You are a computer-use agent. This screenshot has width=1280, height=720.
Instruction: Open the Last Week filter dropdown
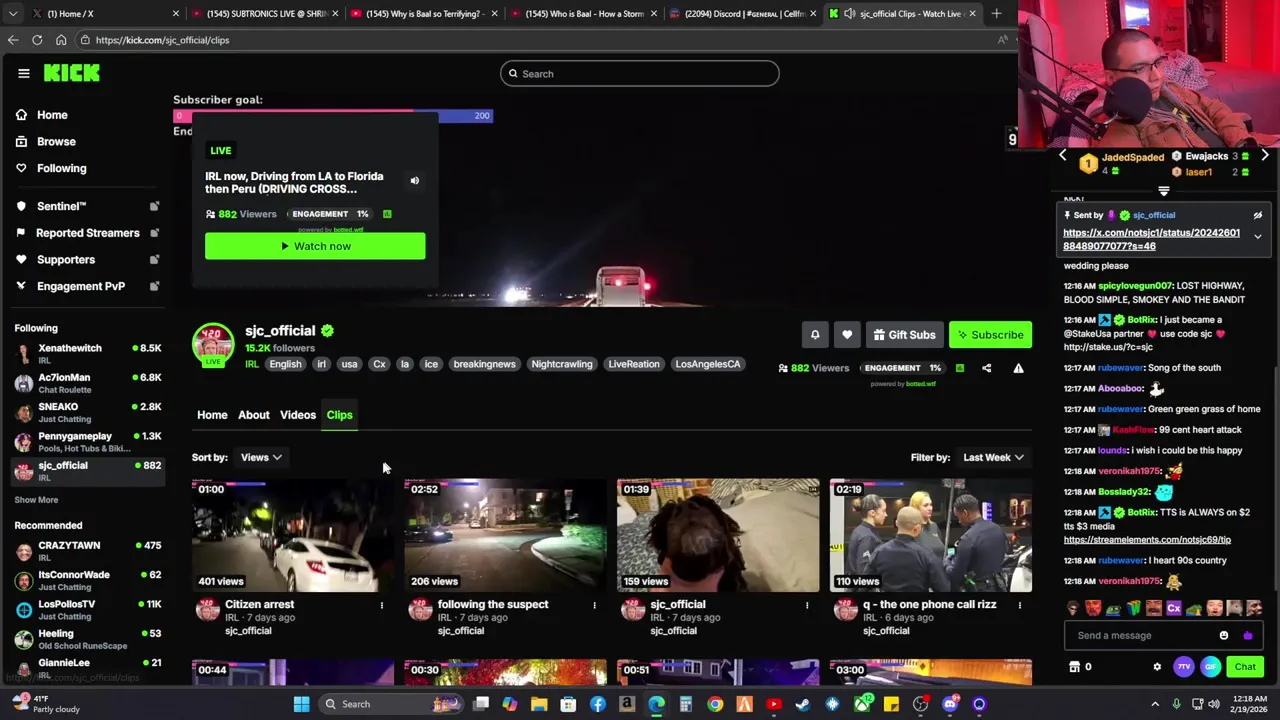tap(993, 457)
